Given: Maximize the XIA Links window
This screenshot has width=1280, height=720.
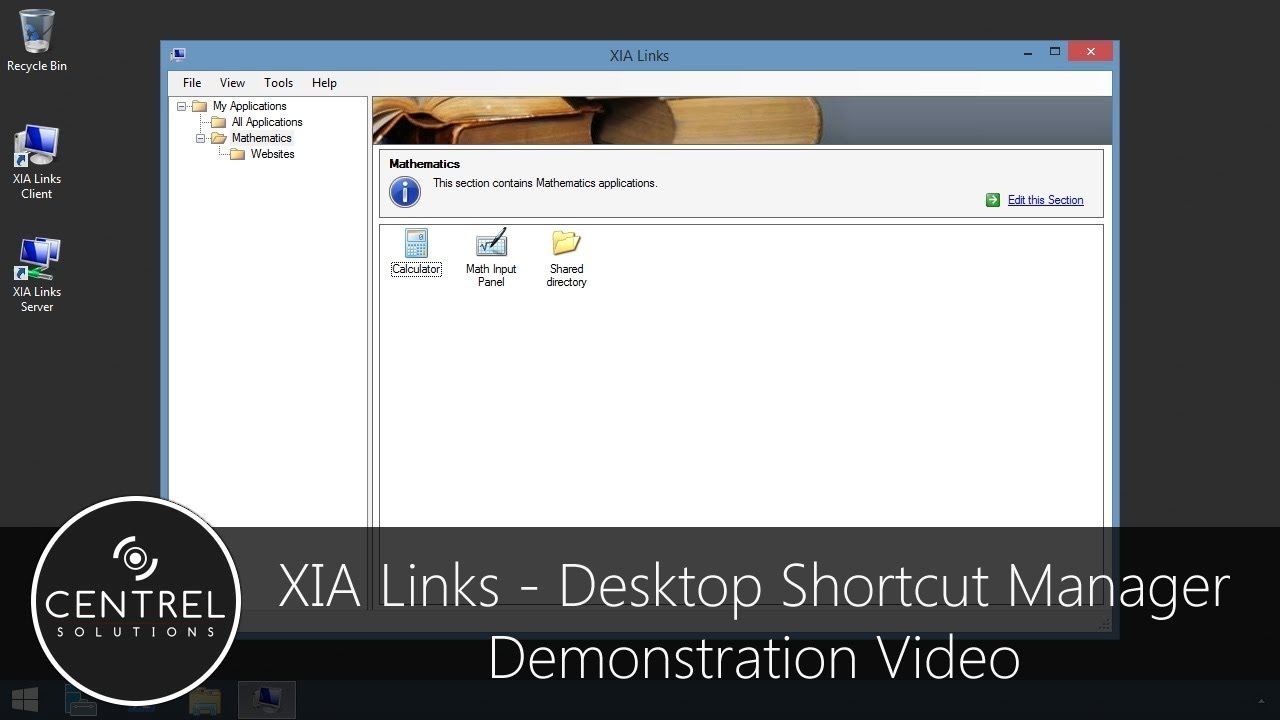Looking at the screenshot, I should 1054,52.
